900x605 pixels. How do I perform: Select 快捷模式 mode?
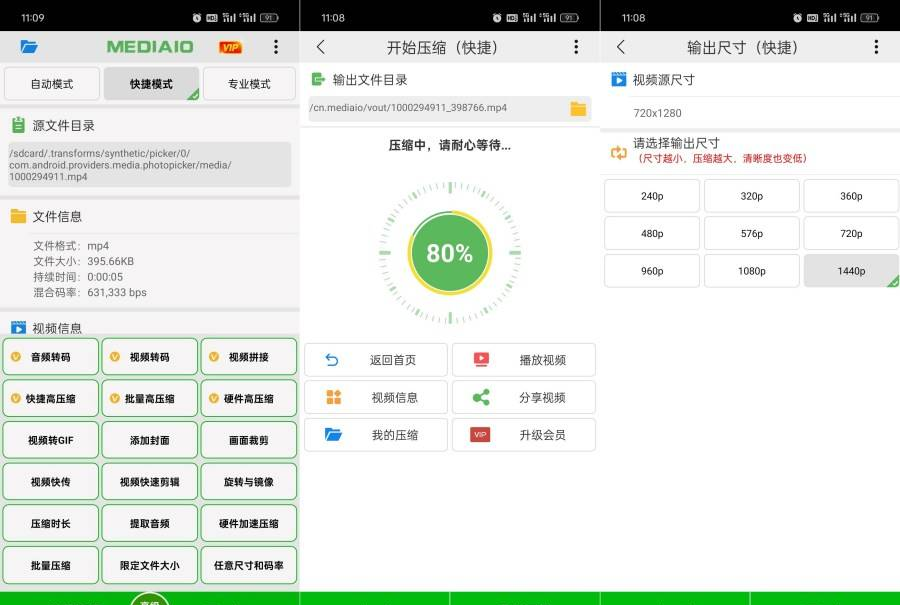pyautogui.click(x=151, y=84)
